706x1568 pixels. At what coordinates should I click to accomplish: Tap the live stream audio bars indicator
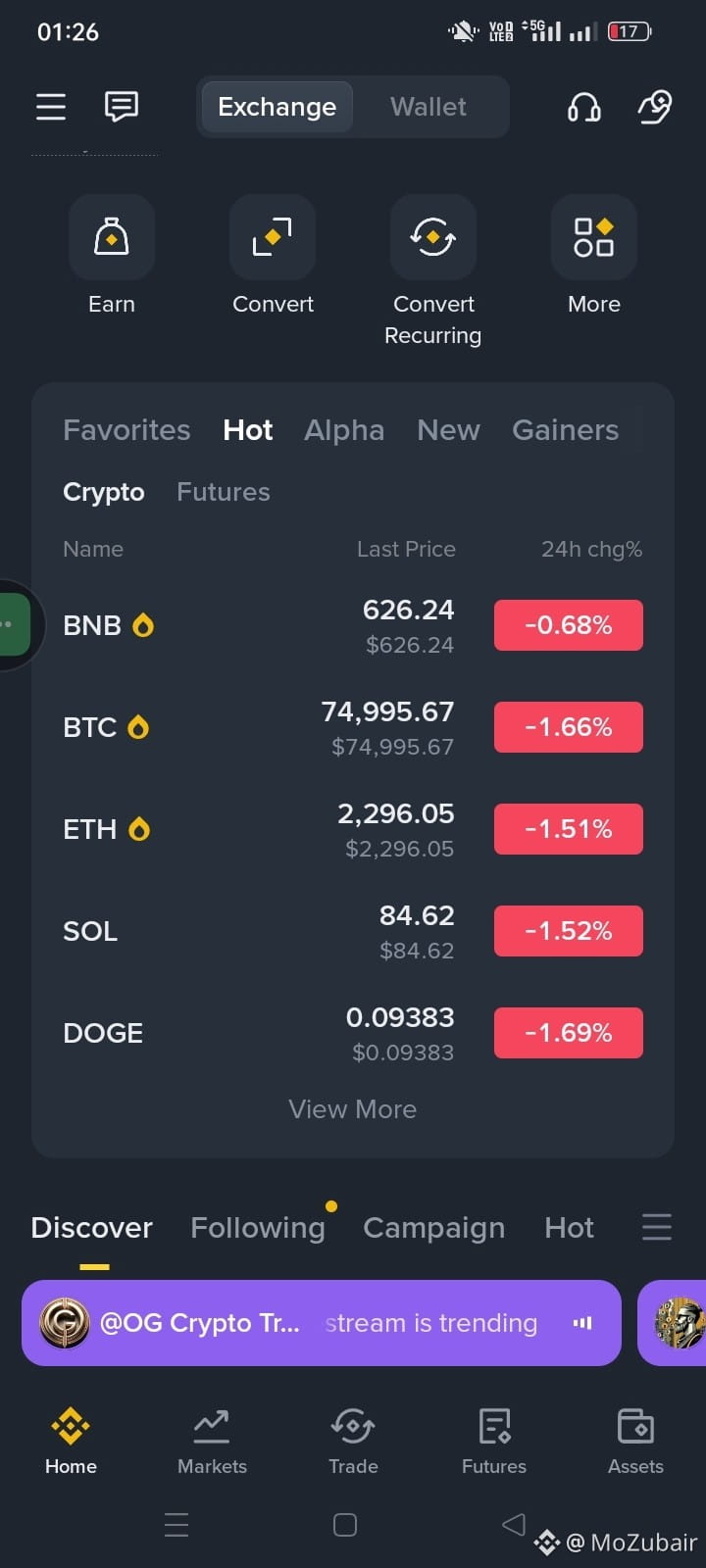[x=582, y=1323]
